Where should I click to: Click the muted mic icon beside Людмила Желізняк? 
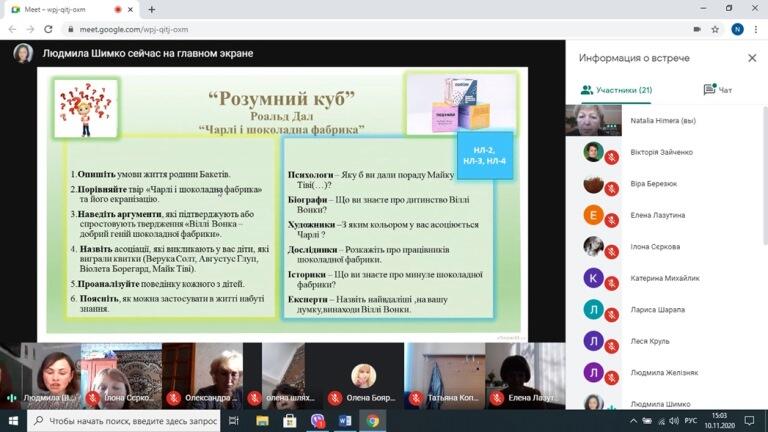[611, 378]
